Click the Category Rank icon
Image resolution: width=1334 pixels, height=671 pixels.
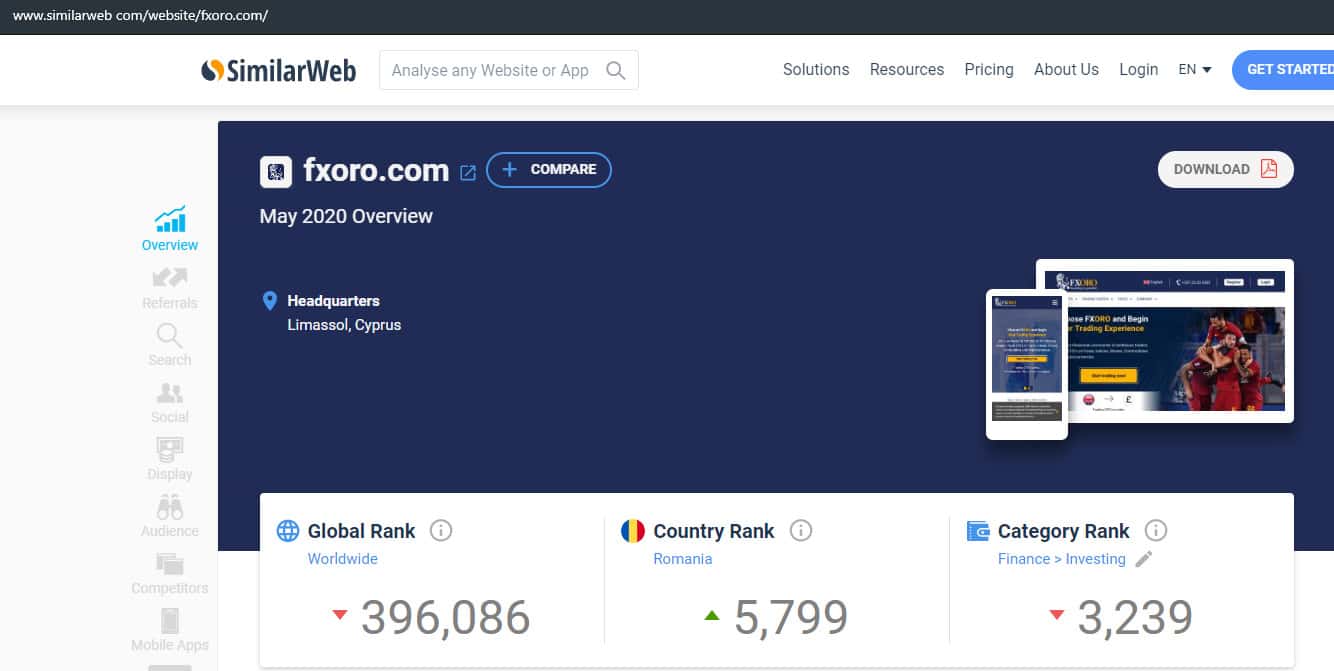pyautogui.click(x=978, y=531)
